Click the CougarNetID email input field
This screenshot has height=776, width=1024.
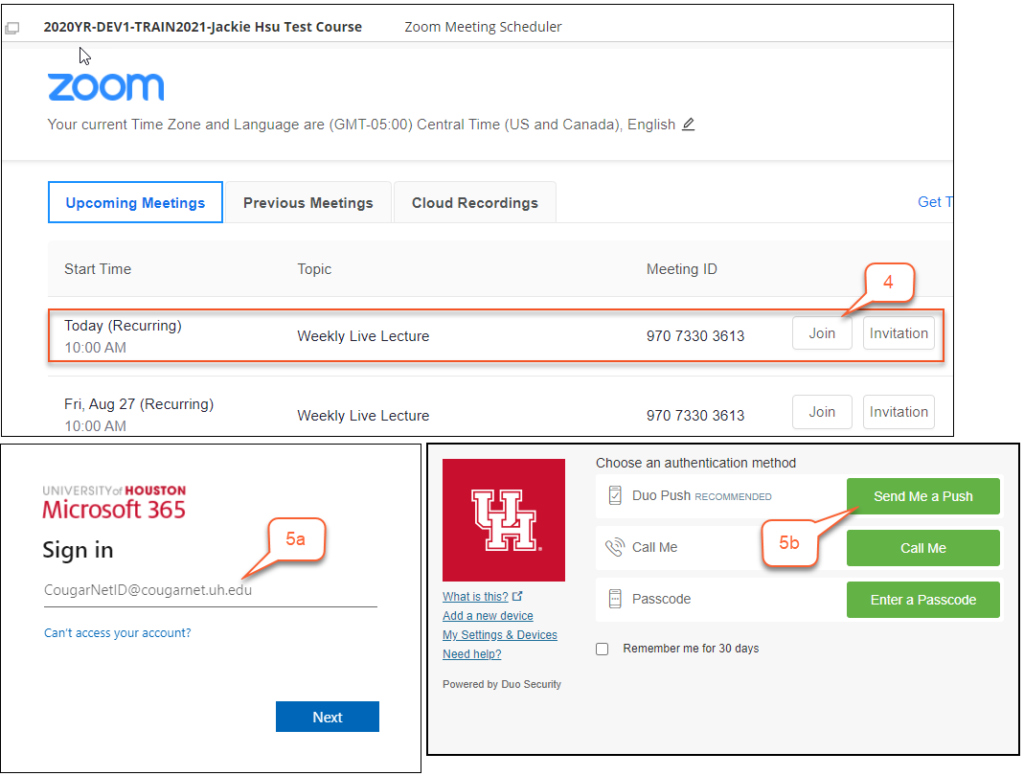(x=210, y=590)
